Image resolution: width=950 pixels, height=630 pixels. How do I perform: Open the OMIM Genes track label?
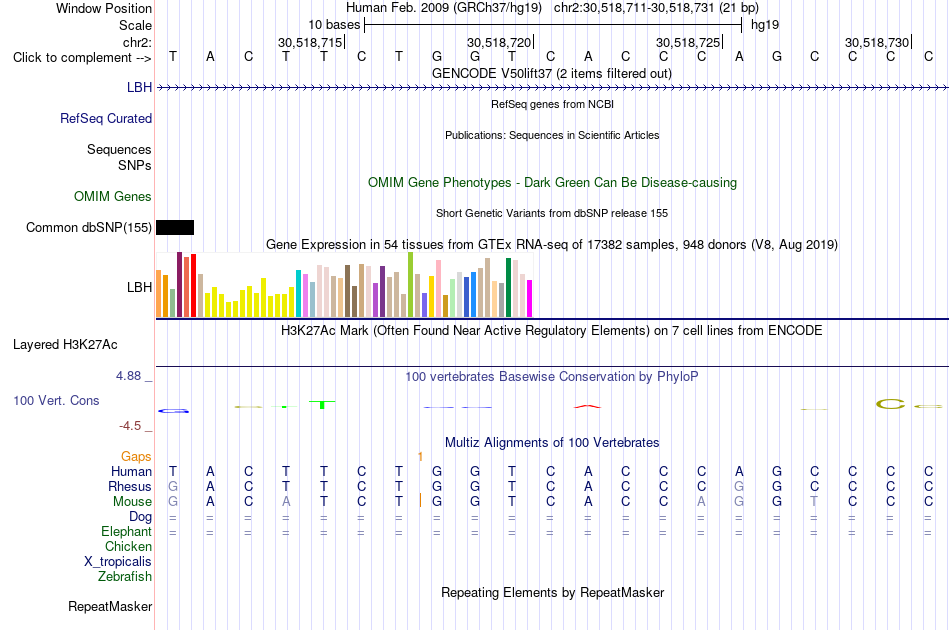click(112, 196)
